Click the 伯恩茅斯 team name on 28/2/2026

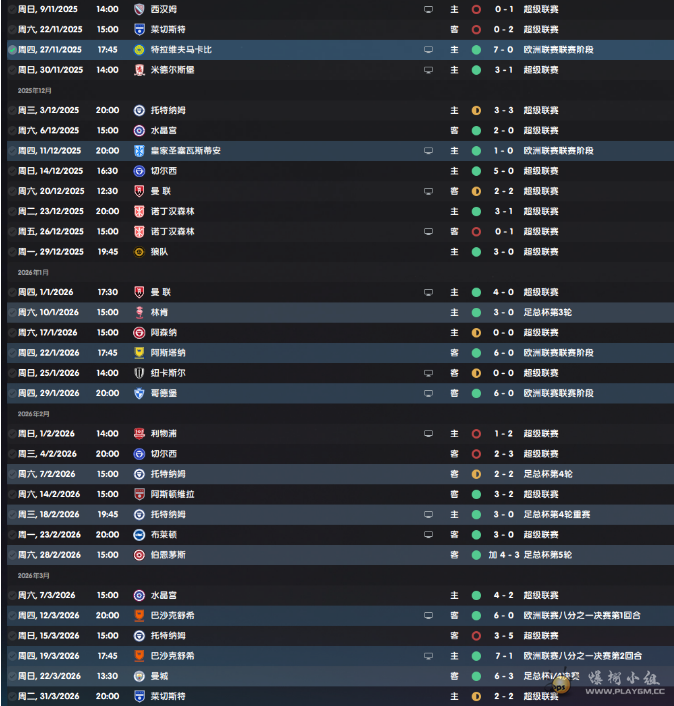click(x=167, y=555)
